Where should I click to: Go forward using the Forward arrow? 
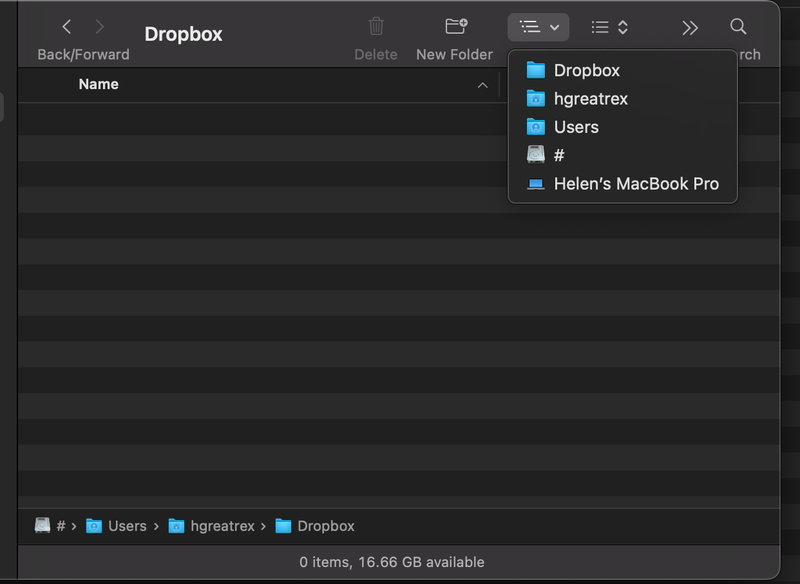pos(99,27)
